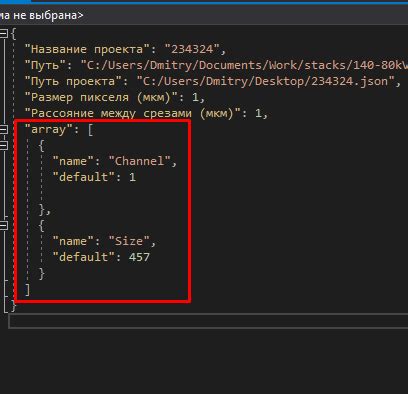Click the "default" key with value 1
408x394 pixels.
(84, 177)
